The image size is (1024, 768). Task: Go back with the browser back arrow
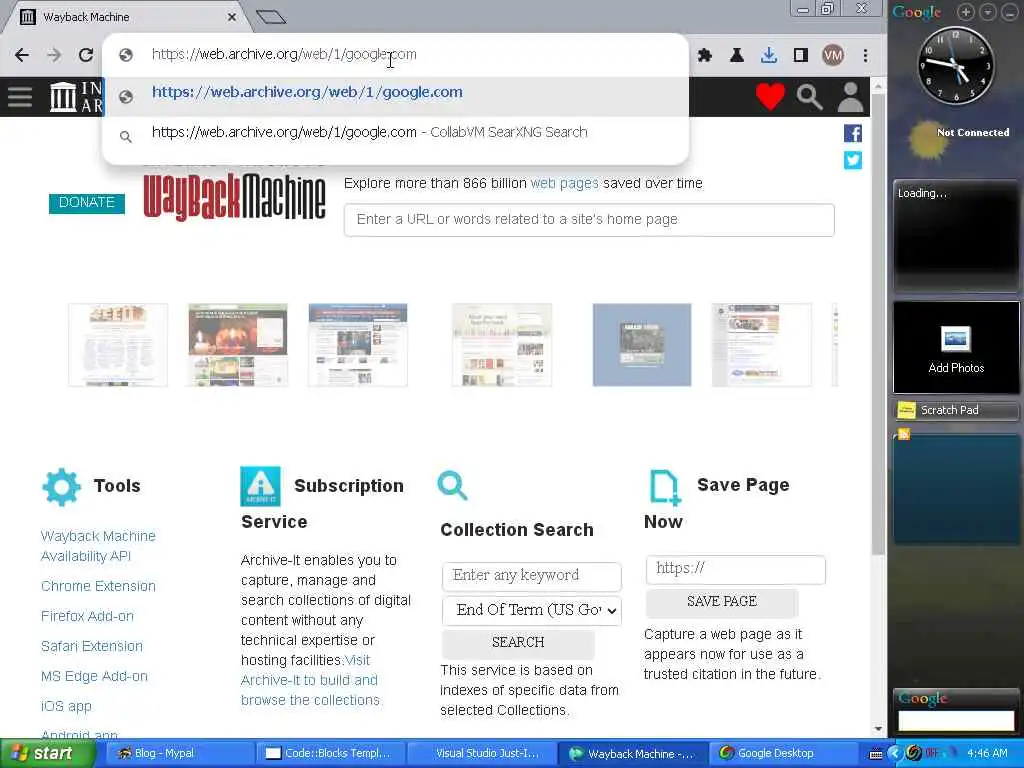pyautogui.click(x=22, y=55)
